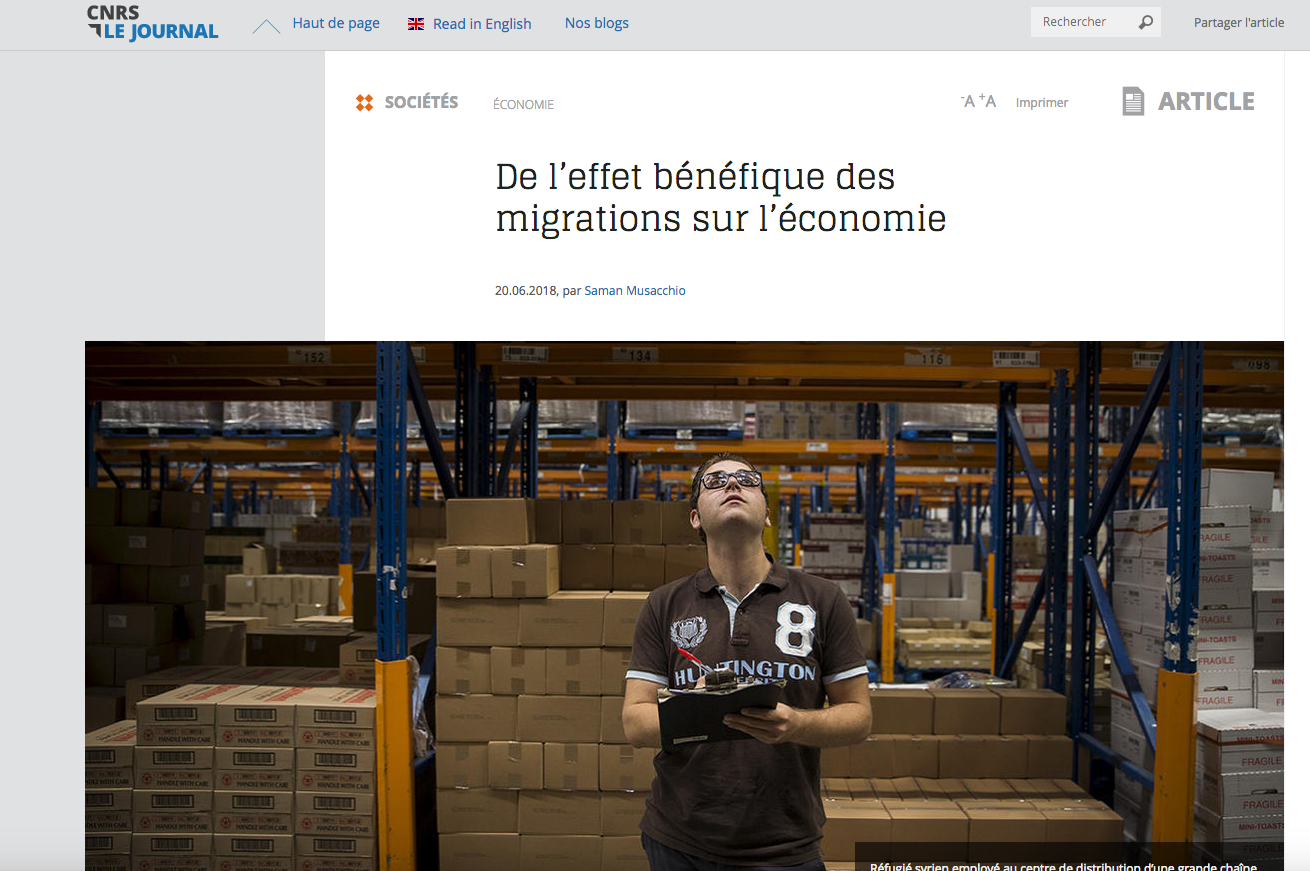
Task: Jump to top via Haut de page link
Action: pyautogui.click(x=336, y=23)
